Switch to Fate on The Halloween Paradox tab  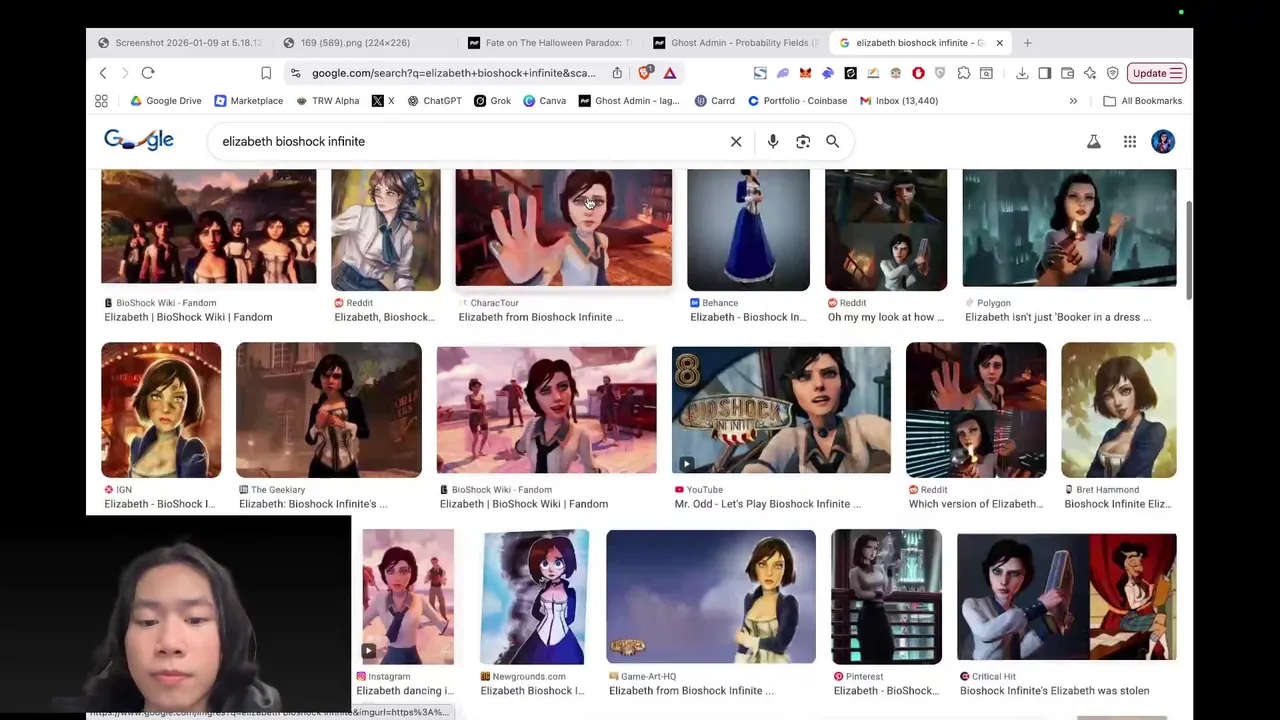(x=550, y=43)
